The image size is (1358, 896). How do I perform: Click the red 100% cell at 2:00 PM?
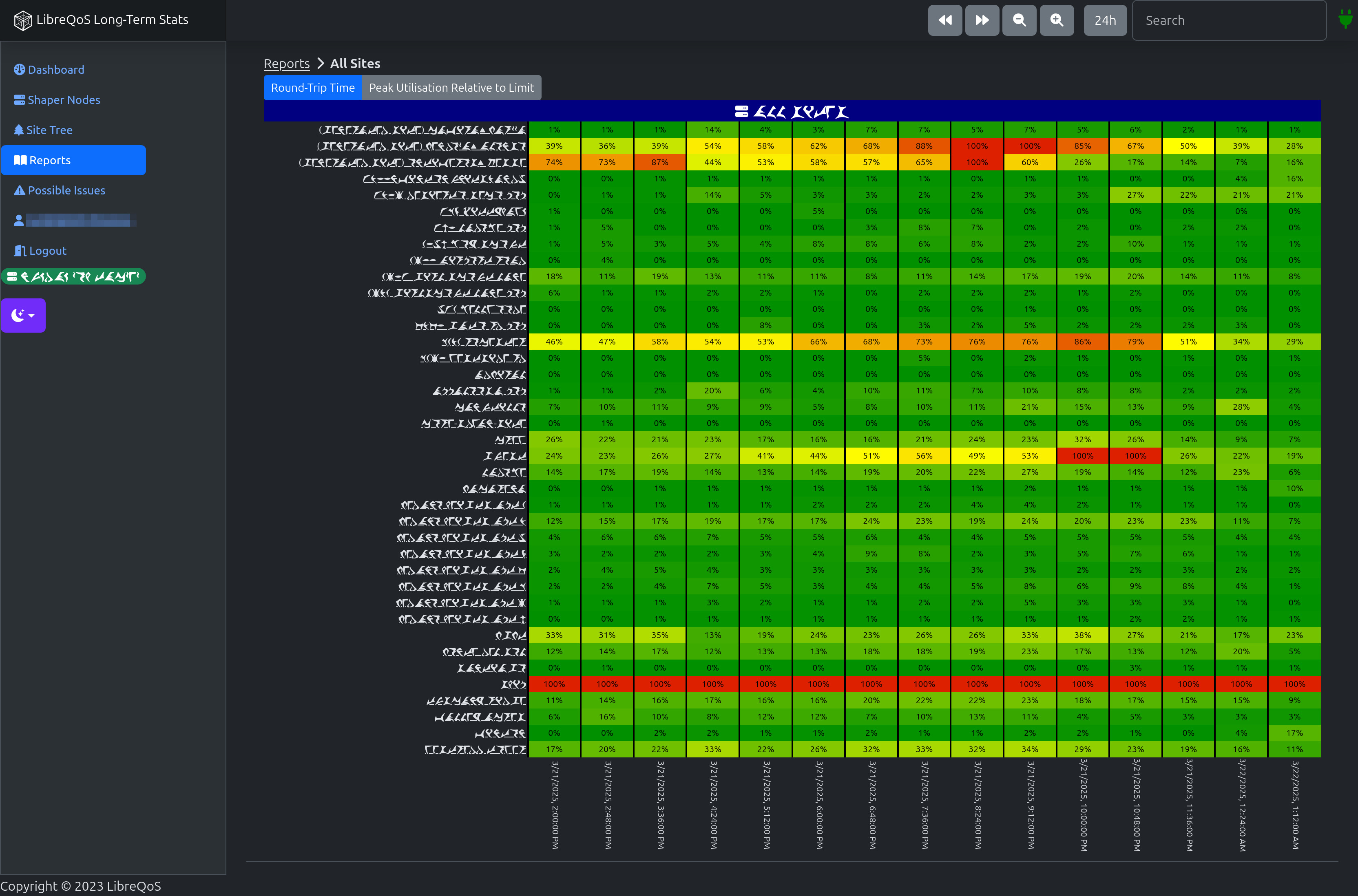tap(554, 684)
